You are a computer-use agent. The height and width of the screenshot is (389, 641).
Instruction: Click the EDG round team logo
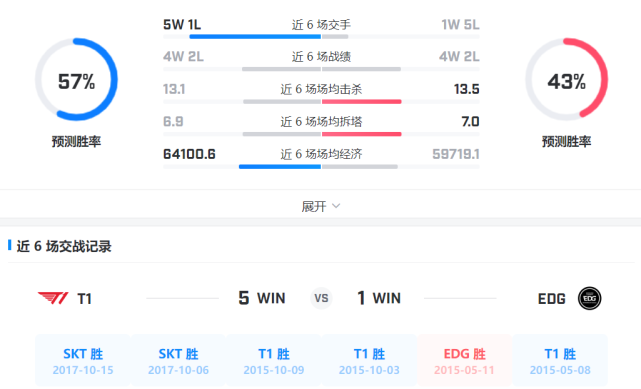tap(589, 298)
